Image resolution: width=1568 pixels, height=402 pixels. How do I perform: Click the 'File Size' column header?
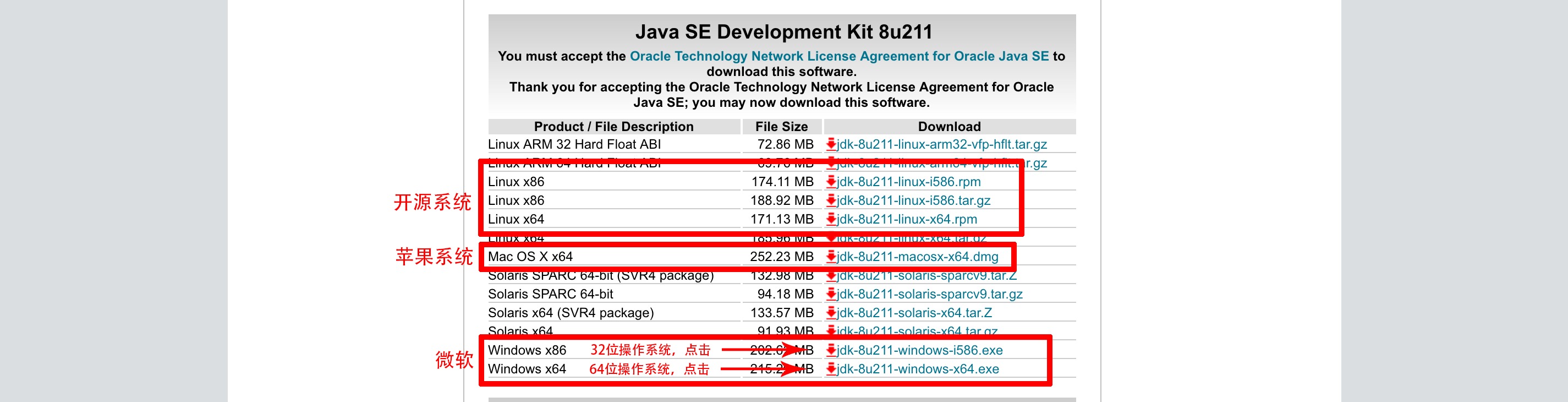pos(782,127)
